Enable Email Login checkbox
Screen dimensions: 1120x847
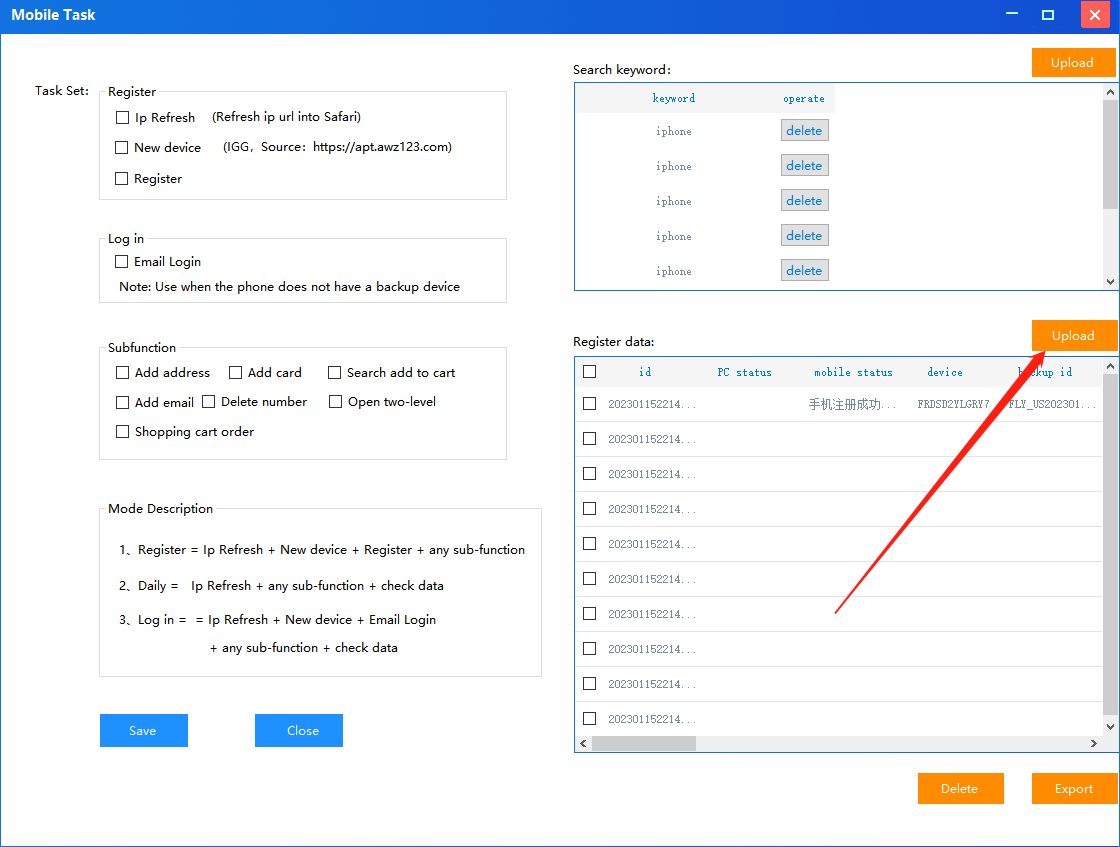121,261
